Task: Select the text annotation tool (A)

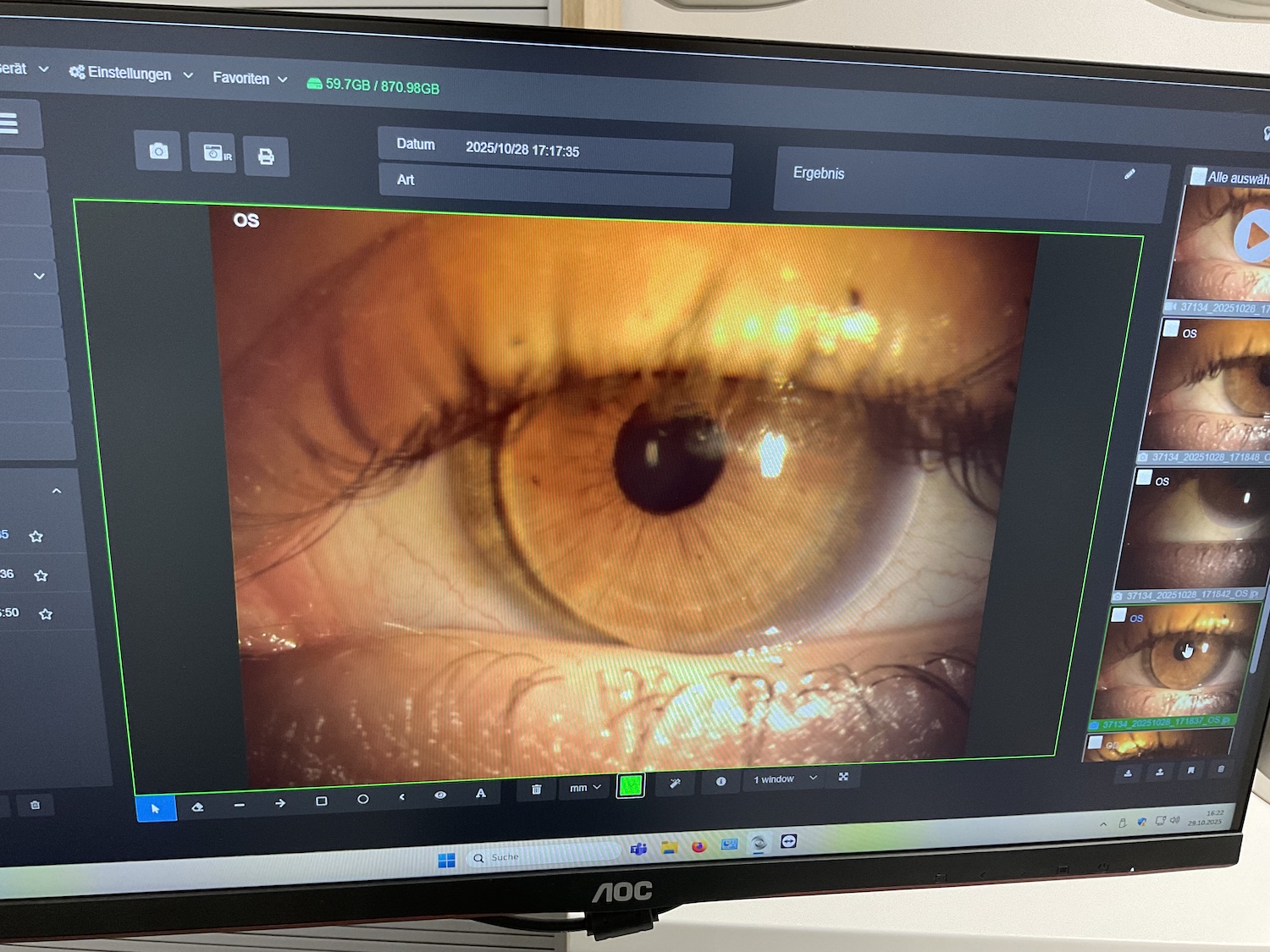Action: click(x=481, y=794)
